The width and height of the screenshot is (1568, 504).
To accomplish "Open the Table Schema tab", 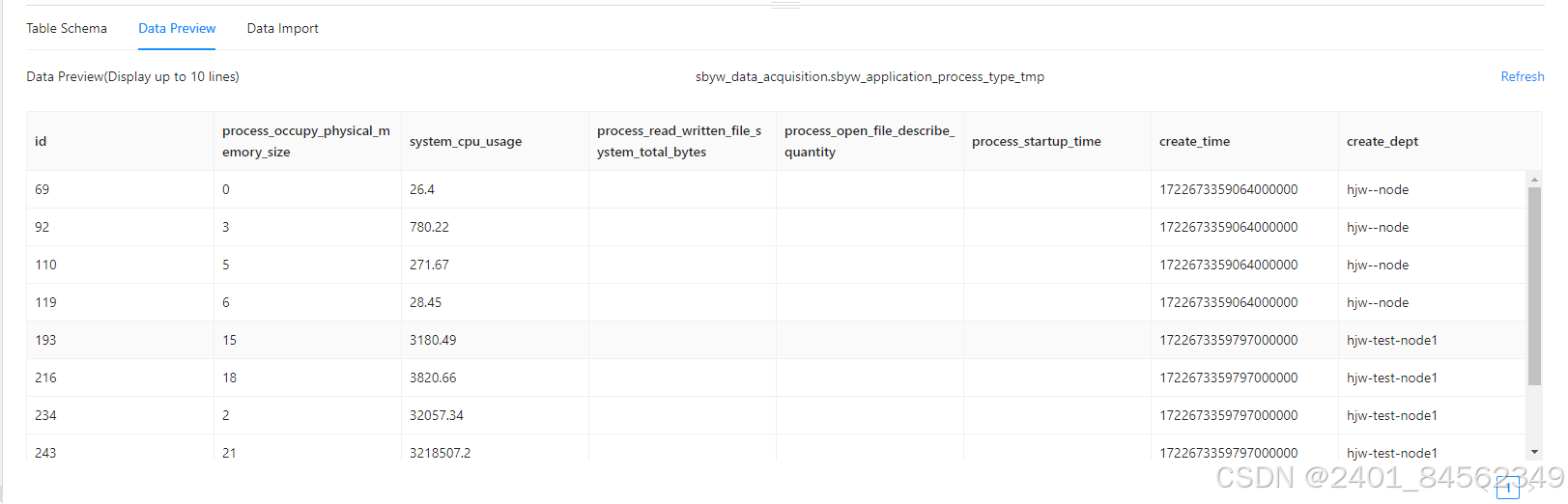I will pos(67,29).
